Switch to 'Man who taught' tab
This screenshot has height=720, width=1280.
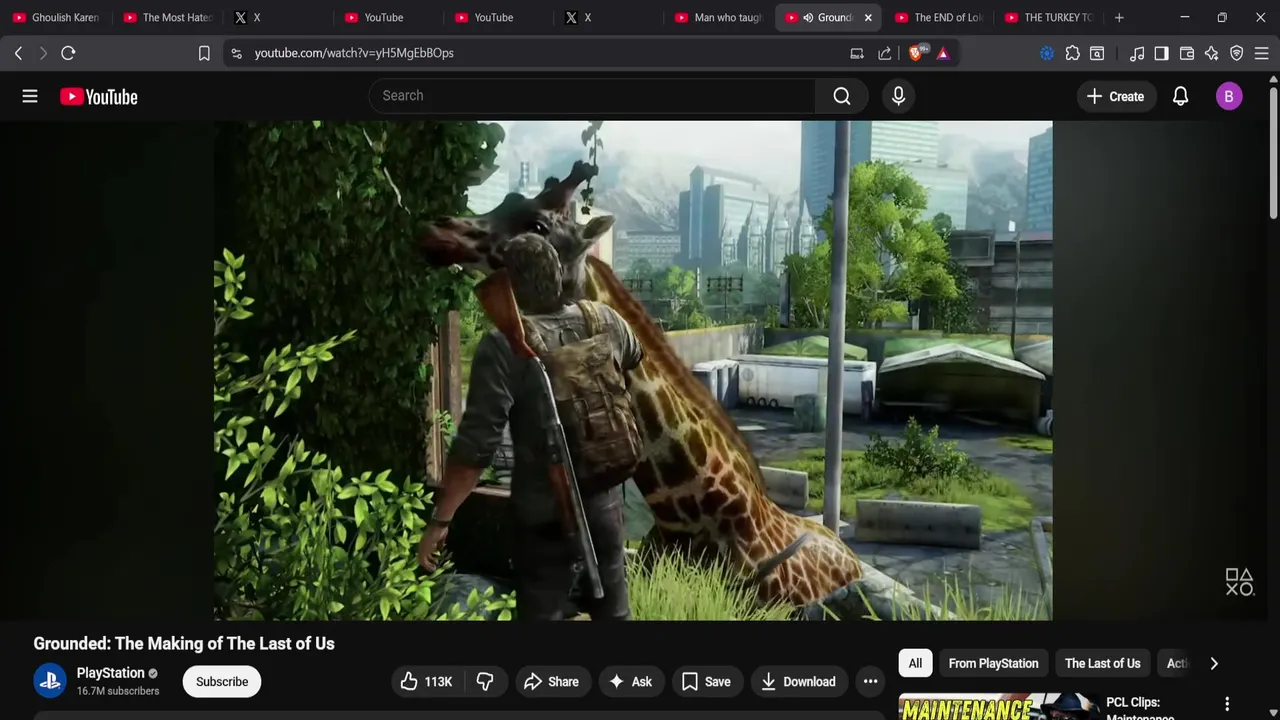(719, 18)
